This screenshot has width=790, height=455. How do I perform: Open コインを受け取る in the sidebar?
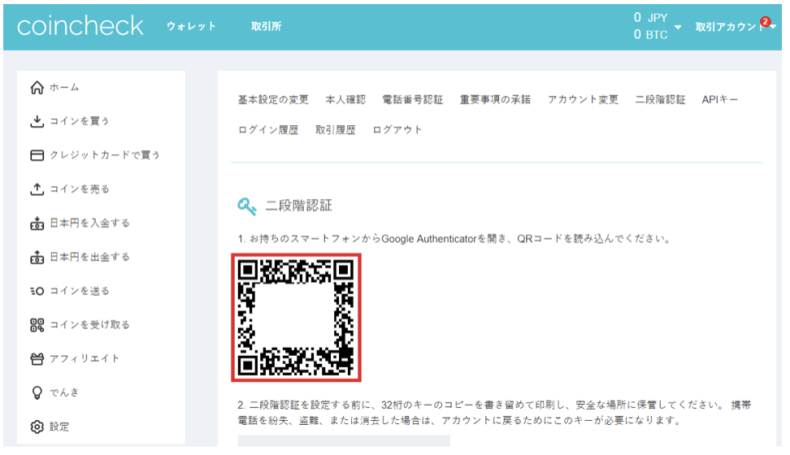89,325
